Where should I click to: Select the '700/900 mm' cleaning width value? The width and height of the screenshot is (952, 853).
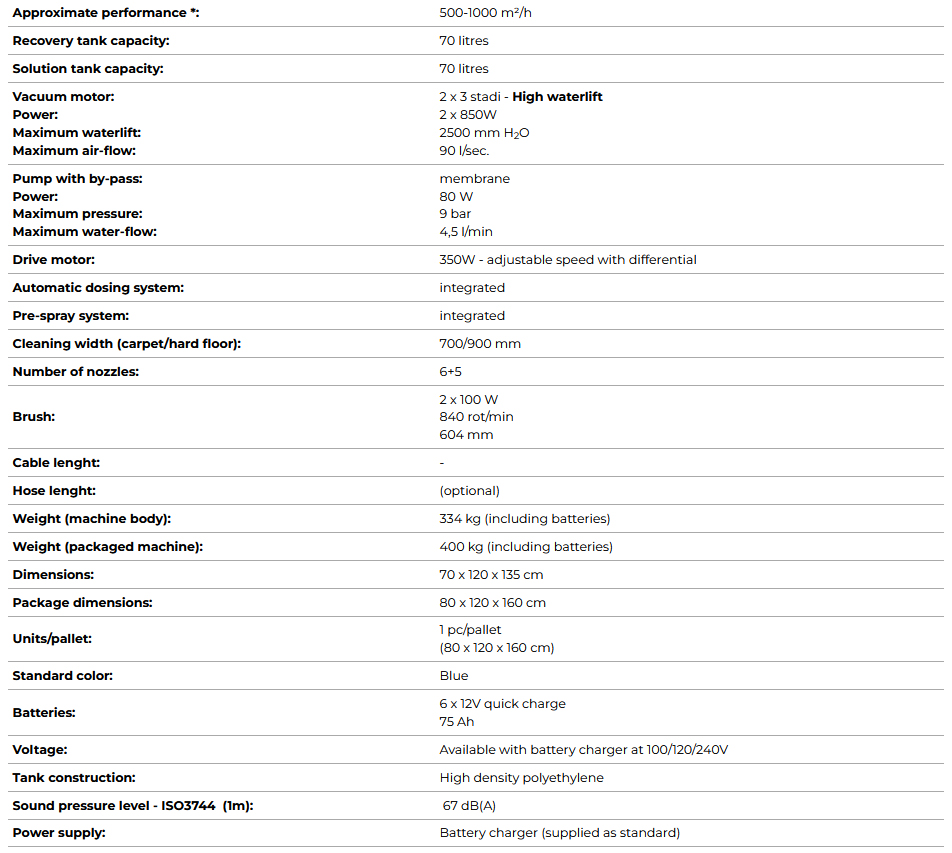pos(480,344)
